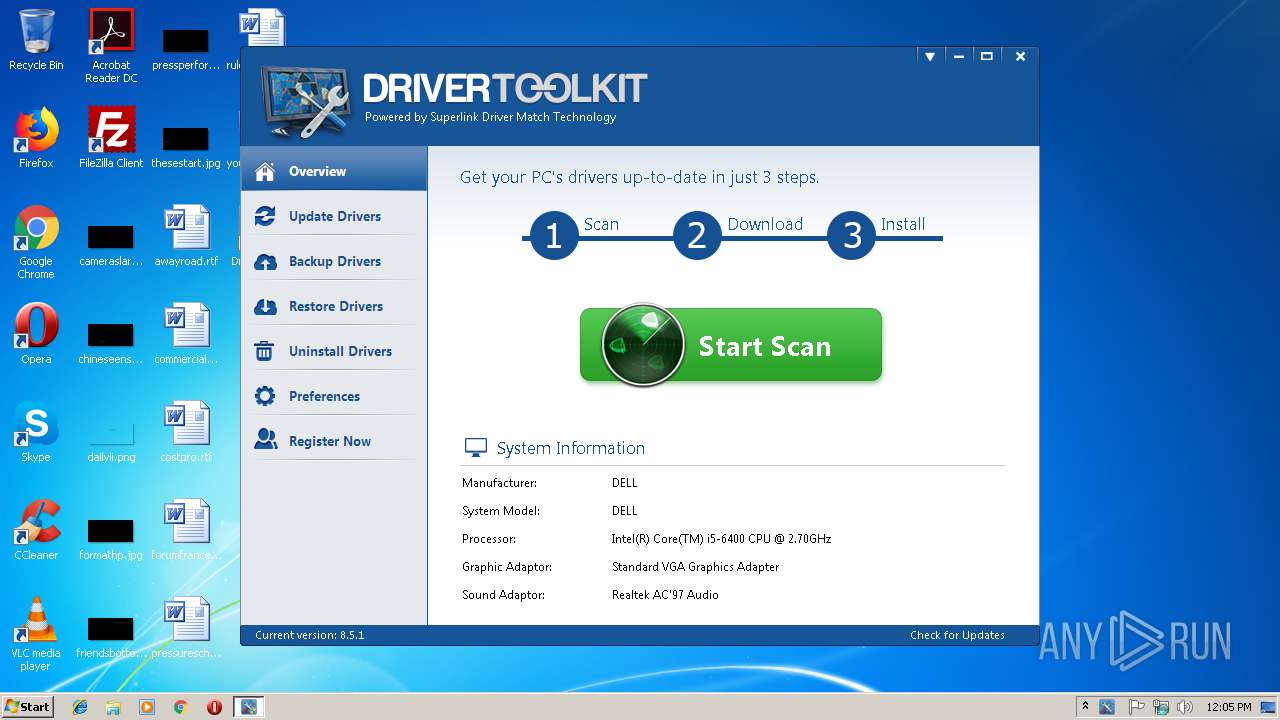1280x720 pixels.
Task: Click the Restore Drivers cloud download icon
Action: coord(265,307)
